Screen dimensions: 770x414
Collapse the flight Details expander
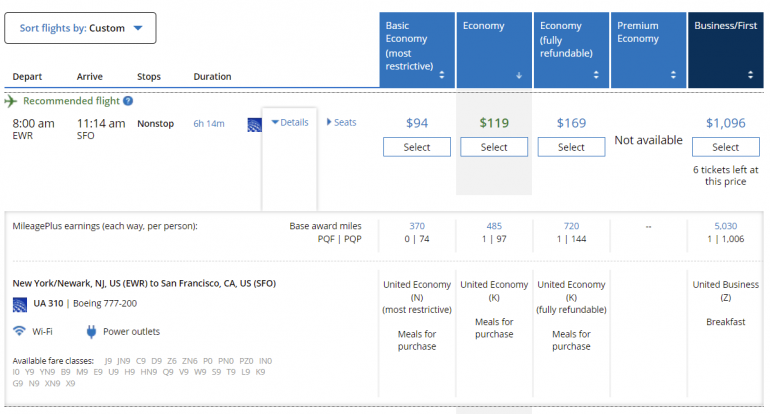290,123
